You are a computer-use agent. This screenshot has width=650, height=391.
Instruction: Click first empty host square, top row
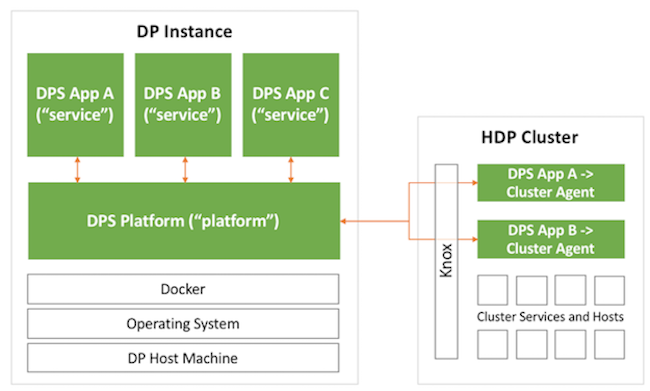pos(492,290)
